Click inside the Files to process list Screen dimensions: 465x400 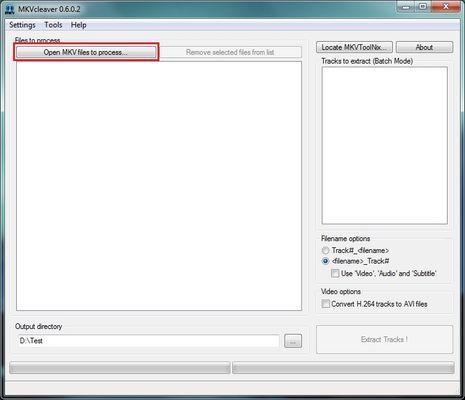tap(159, 186)
